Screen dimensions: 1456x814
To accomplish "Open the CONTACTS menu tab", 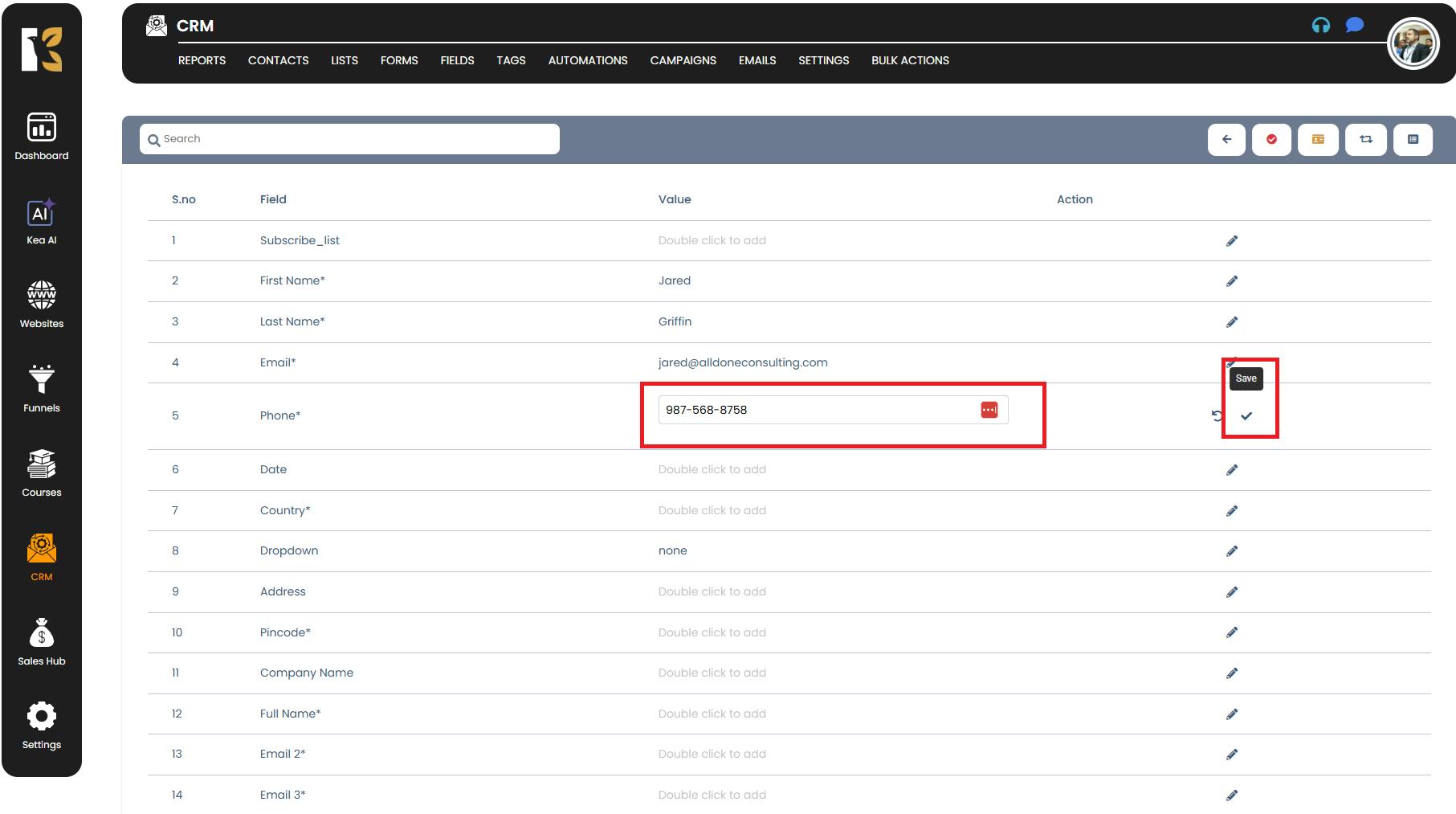I will [278, 60].
